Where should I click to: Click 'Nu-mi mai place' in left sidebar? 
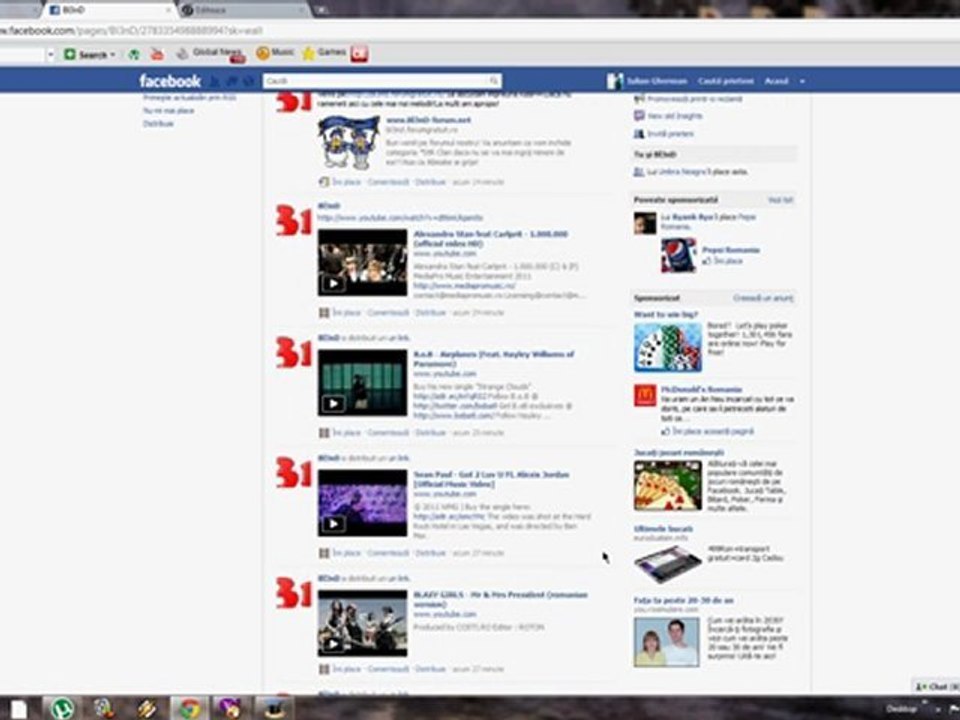[x=168, y=111]
